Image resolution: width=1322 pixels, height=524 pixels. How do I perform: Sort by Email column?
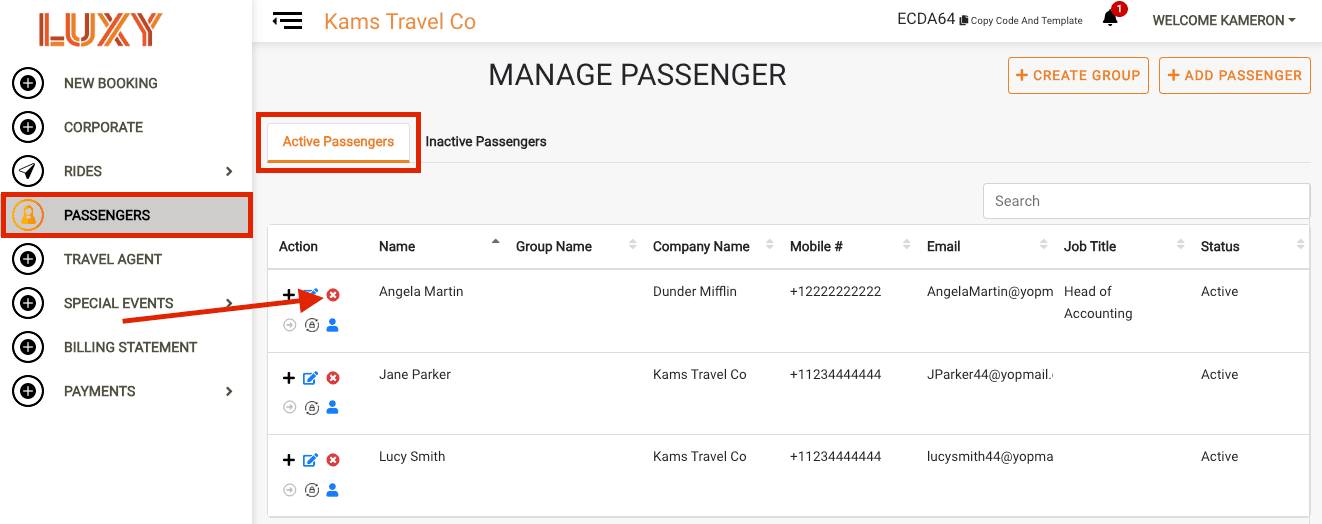point(1043,246)
